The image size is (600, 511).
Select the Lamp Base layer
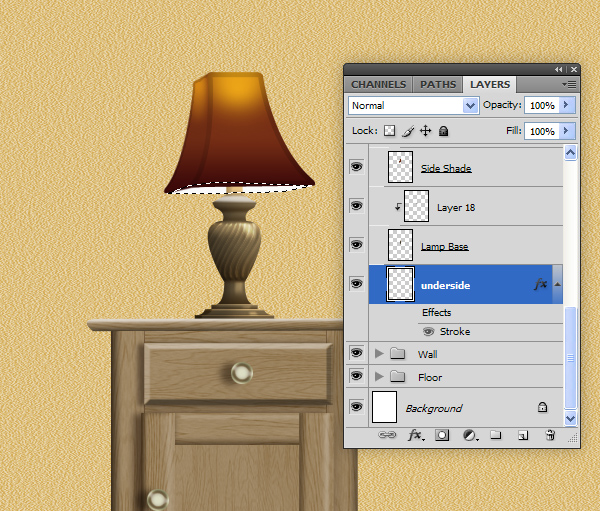point(445,246)
